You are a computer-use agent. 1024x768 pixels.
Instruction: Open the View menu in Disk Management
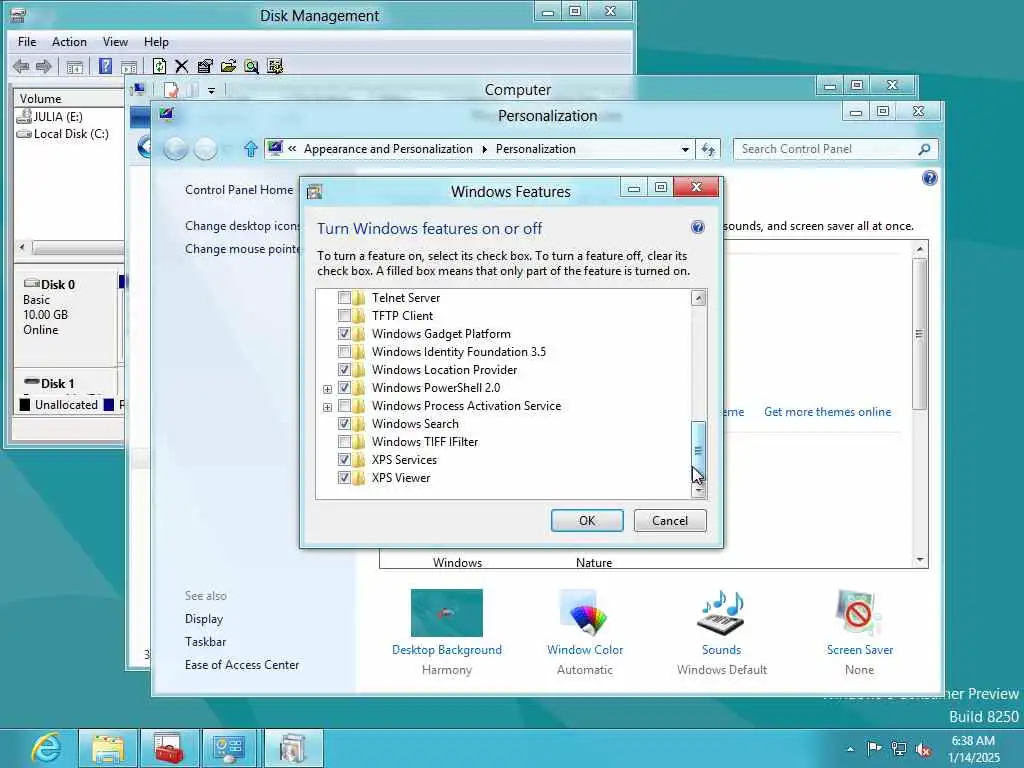coord(115,42)
